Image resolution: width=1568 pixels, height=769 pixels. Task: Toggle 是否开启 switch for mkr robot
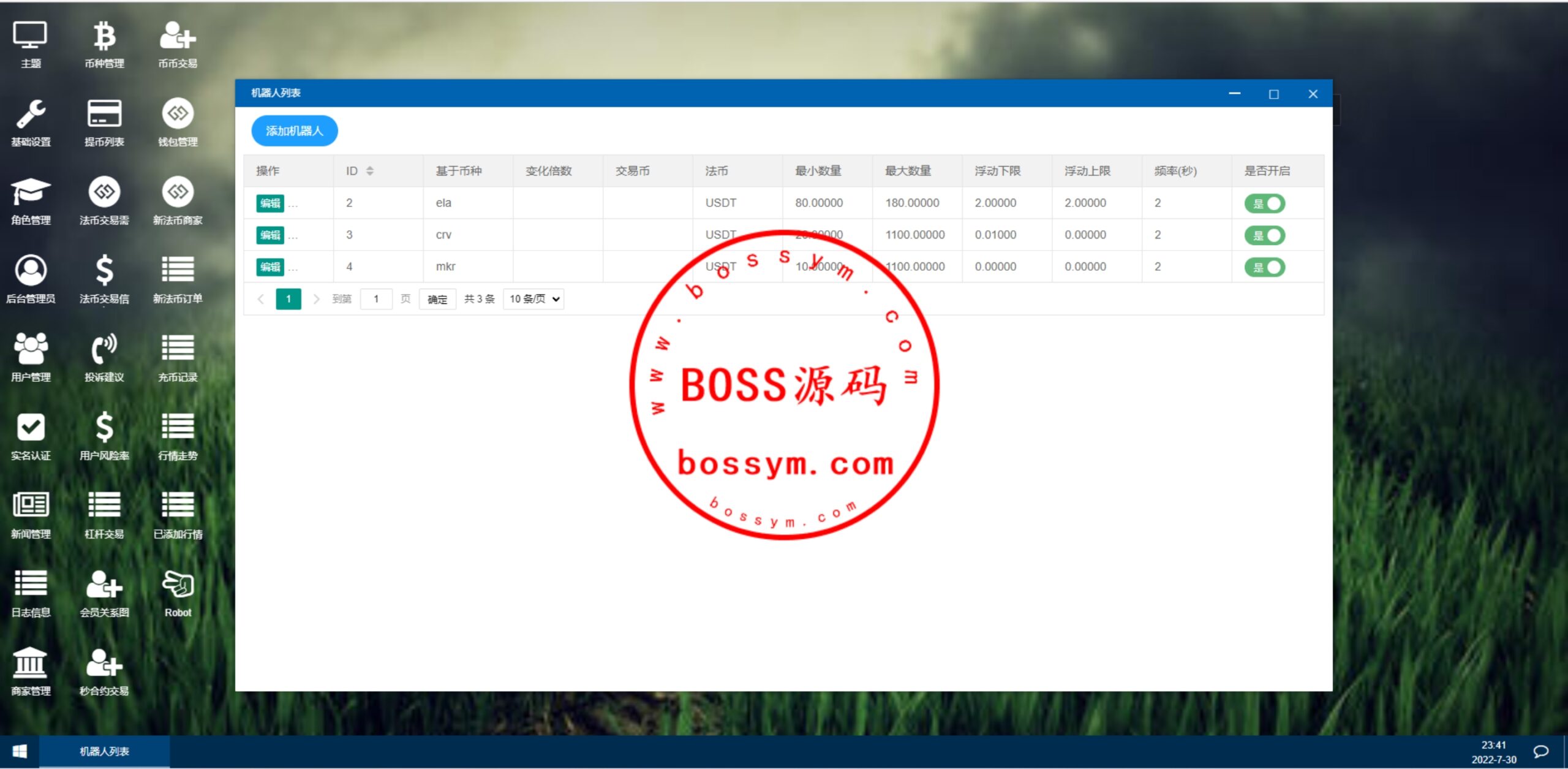click(1265, 267)
